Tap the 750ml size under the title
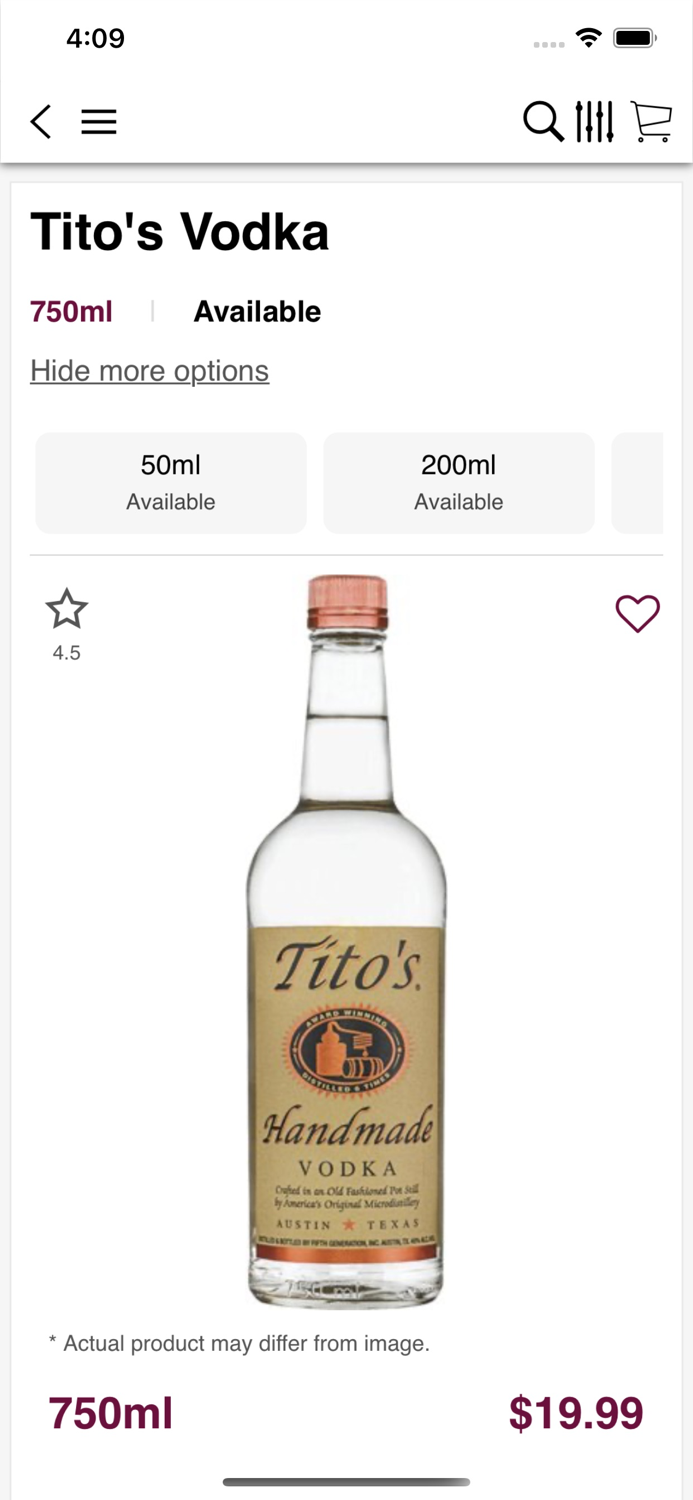Viewport: 693px width, 1500px height. point(71,312)
